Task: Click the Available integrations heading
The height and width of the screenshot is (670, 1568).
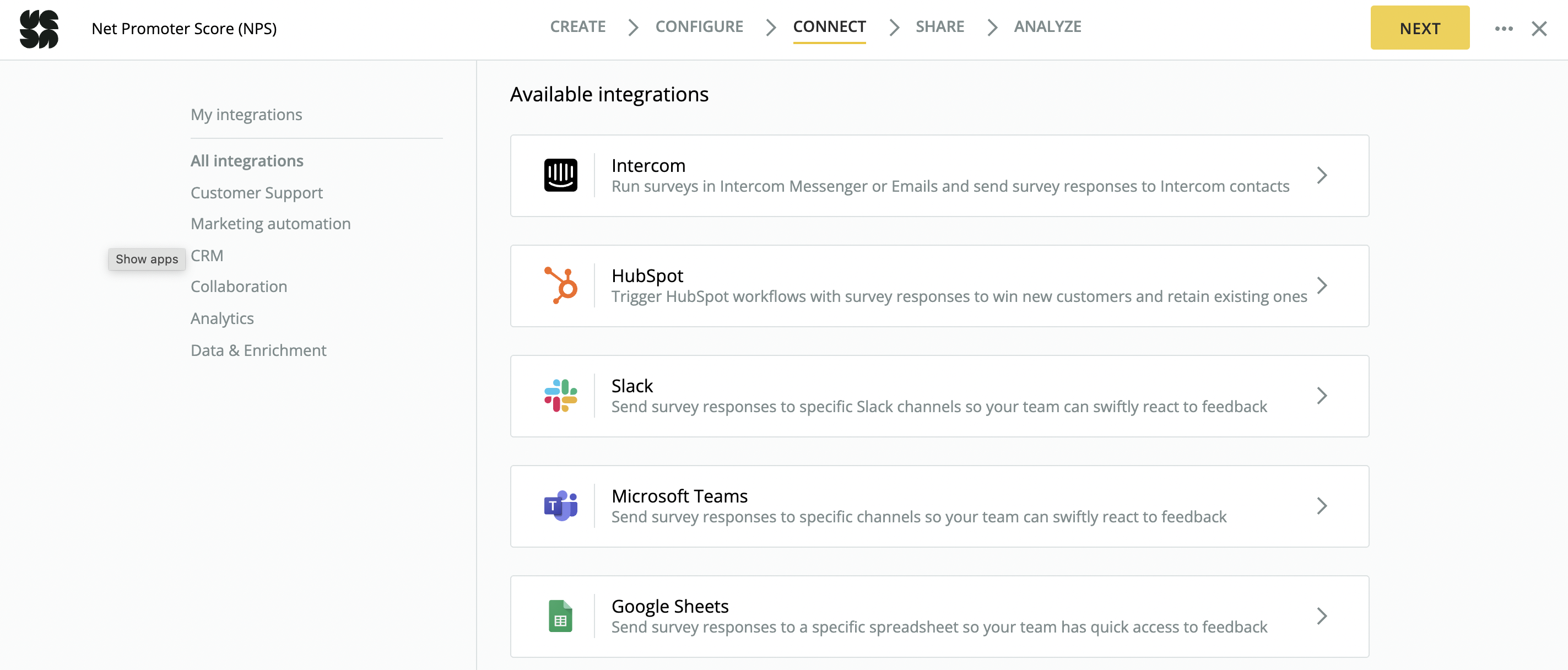Action: pos(609,94)
